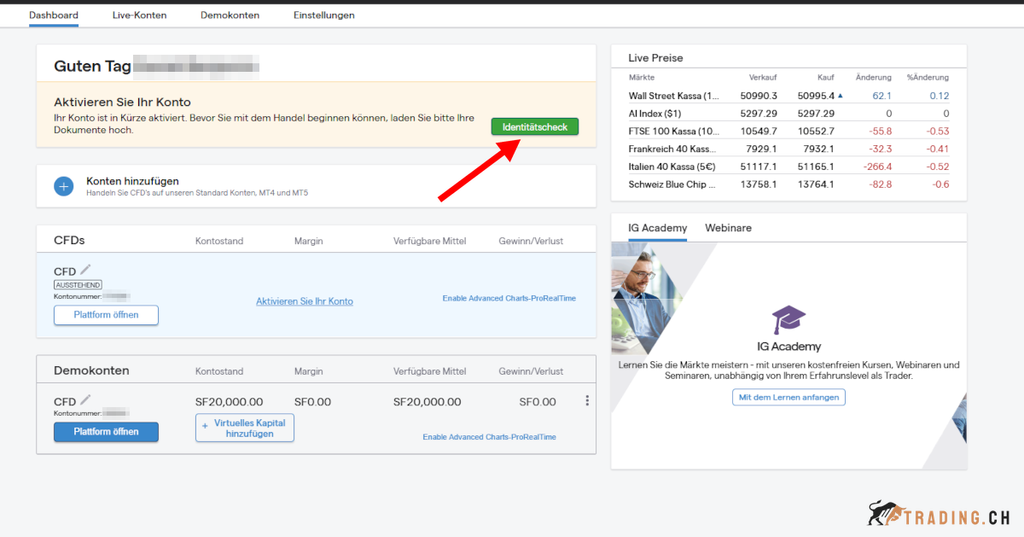Select Frankreich 40 Kass market row
The width and height of the screenshot is (1024, 537).
click(x=789, y=148)
